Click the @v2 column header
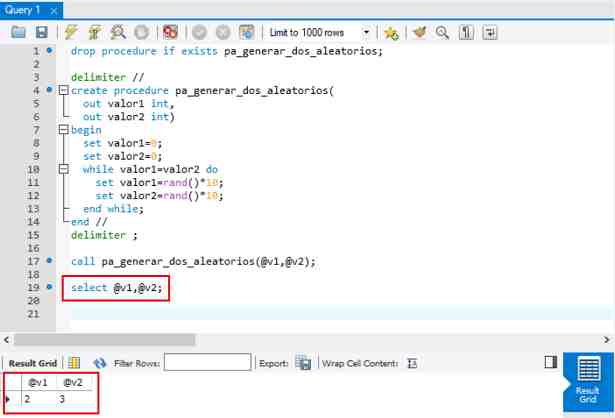 tap(73, 382)
